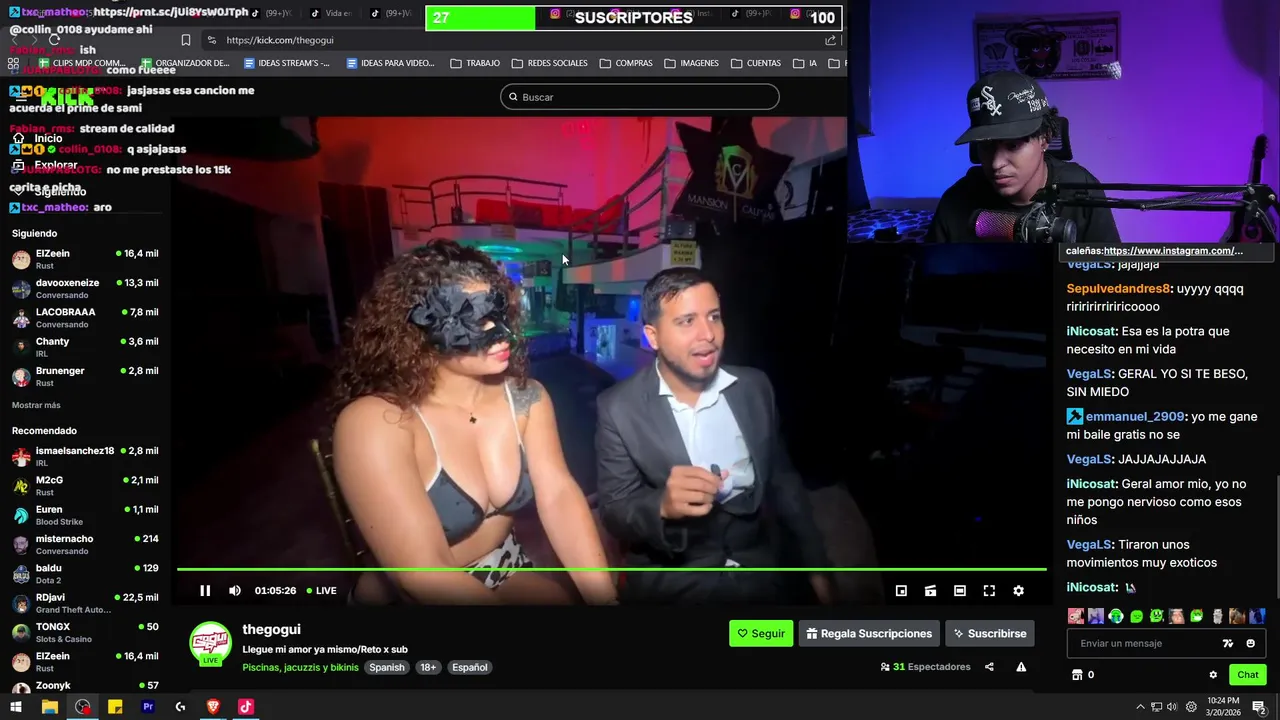Show hidden system tray icons
Viewport: 1280px width, 720px height.
1140,707
